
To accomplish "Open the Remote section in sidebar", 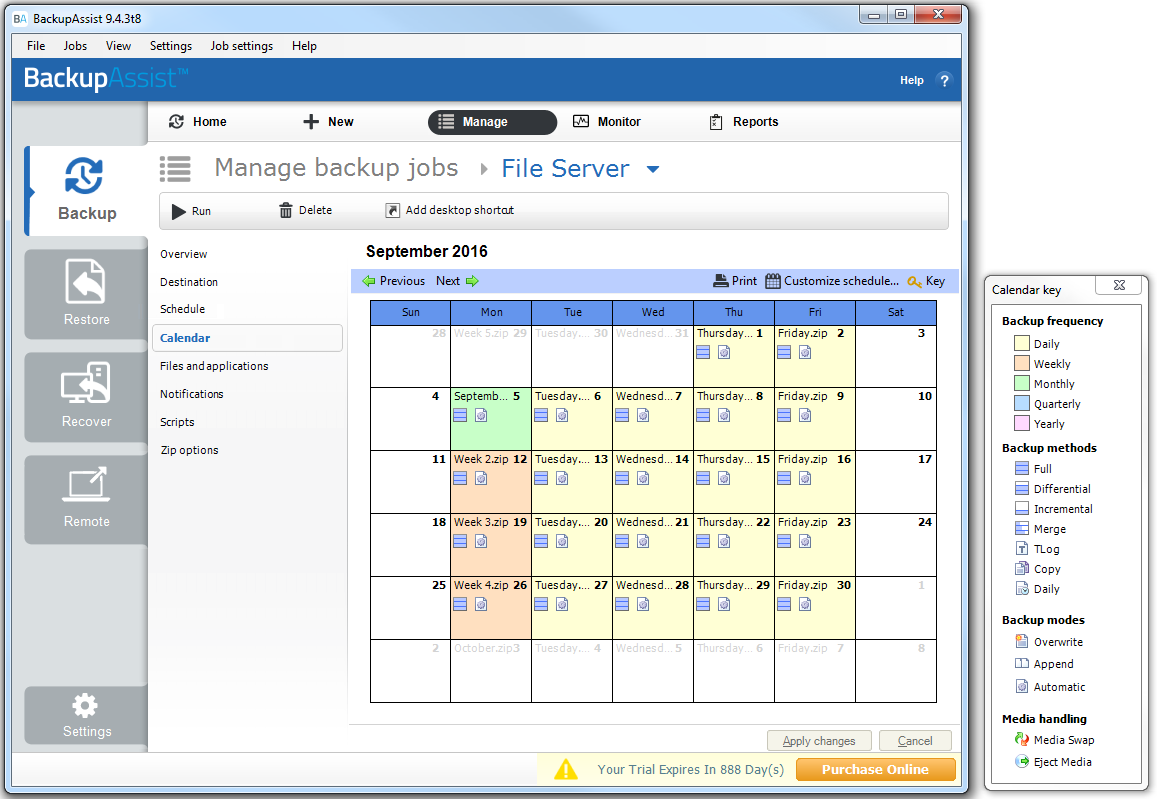I will tap(86, 499).
